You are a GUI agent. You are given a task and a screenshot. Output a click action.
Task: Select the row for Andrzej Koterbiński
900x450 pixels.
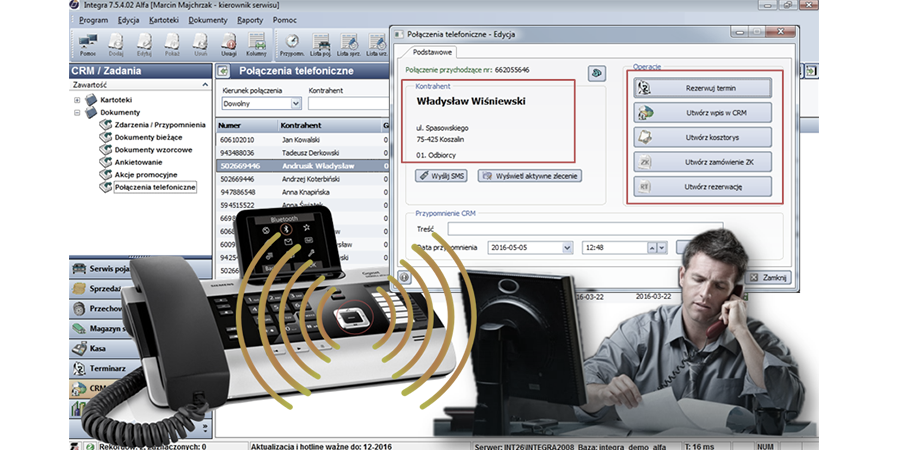tap(303, 179)
